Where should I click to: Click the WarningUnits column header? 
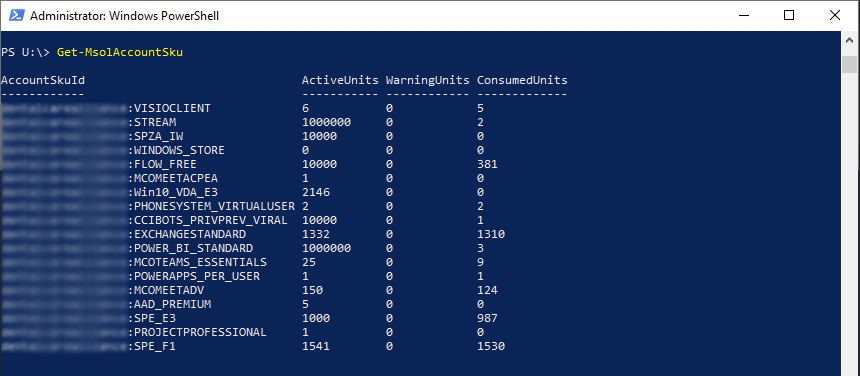pyautogui.click(x=428, y=81)
